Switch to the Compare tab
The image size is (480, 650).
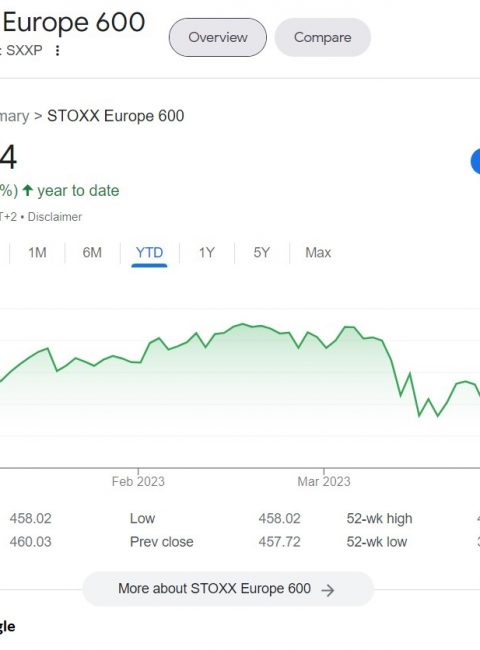(x=322, y=37)
